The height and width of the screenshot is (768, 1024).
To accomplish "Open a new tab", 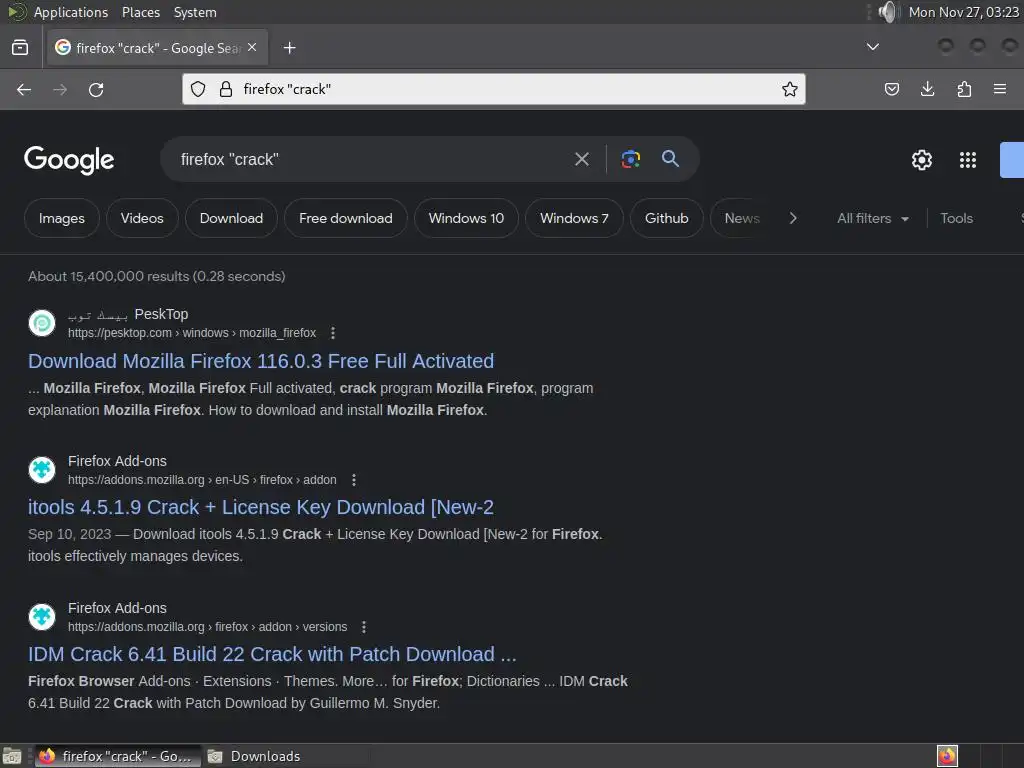I will 289,48.
